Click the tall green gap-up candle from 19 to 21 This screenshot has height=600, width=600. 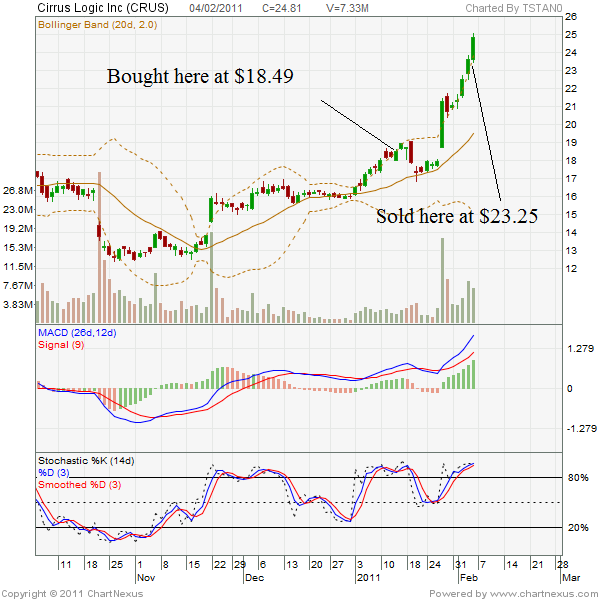(x=442, y=123)
